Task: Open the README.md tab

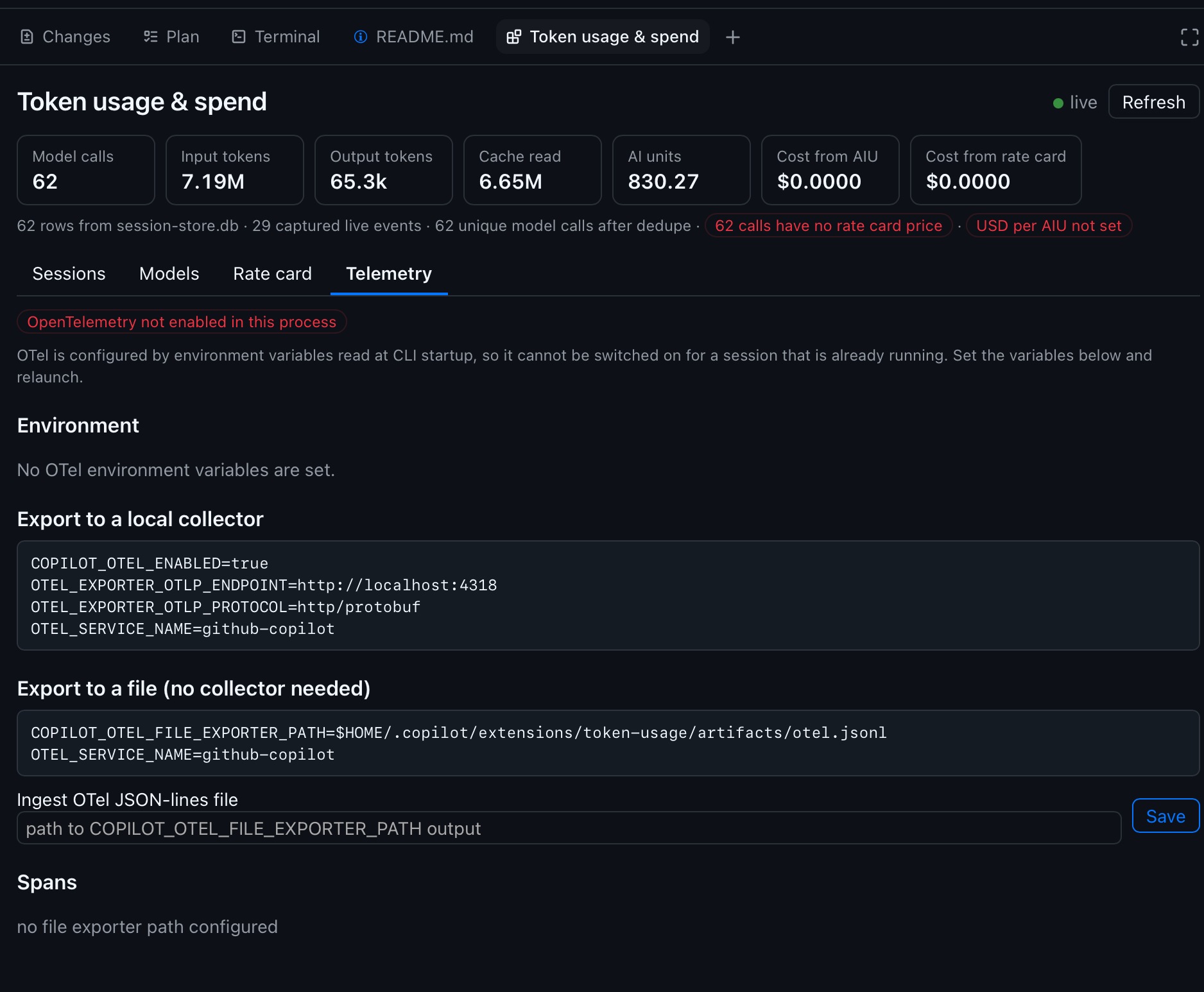Action: 414,37
